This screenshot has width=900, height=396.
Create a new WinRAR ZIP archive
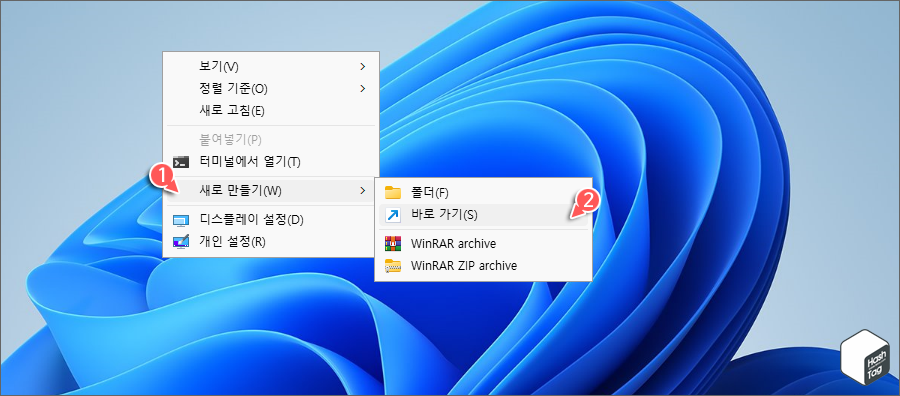tap(483, 266)
